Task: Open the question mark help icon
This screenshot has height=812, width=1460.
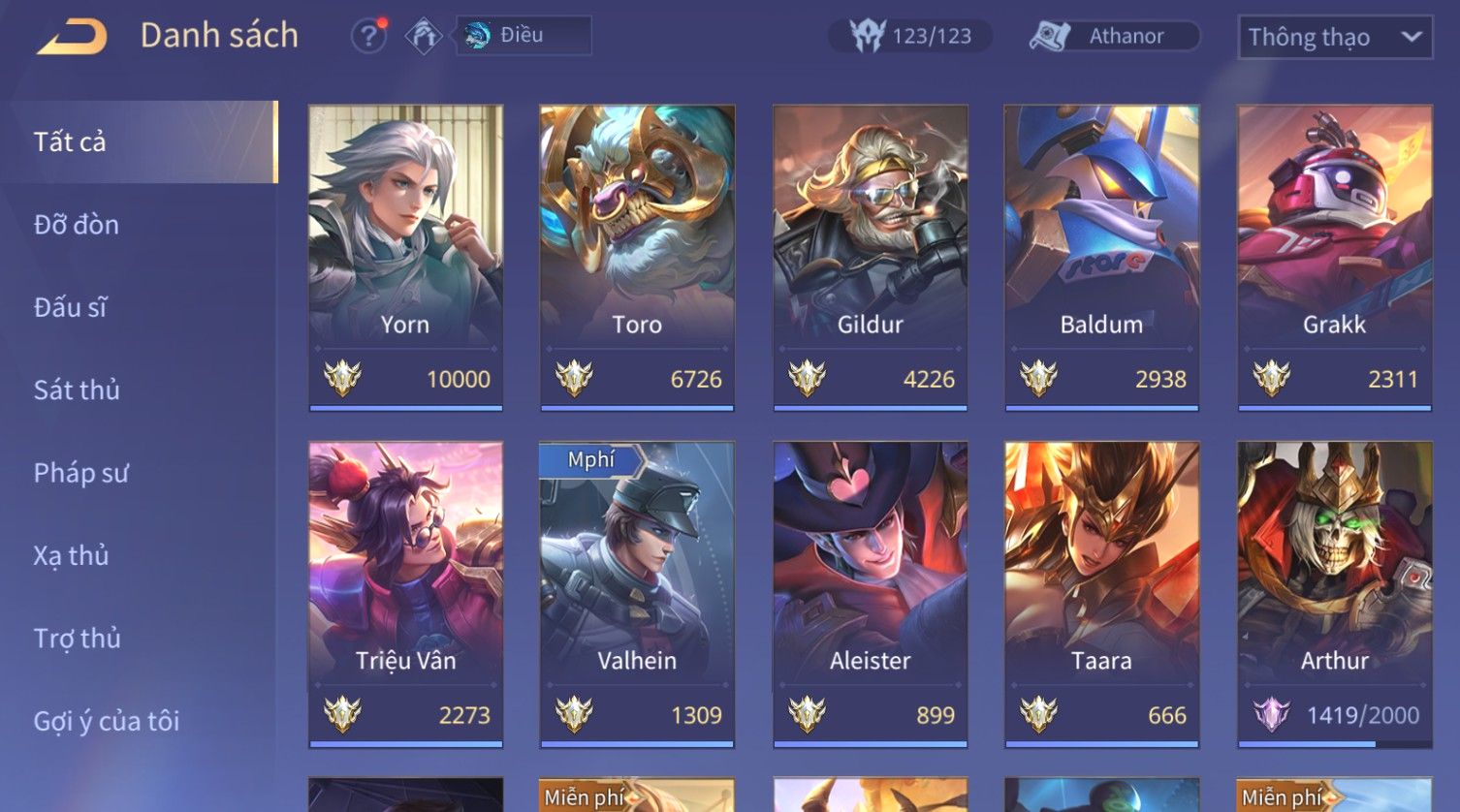Action: (368, 36)
